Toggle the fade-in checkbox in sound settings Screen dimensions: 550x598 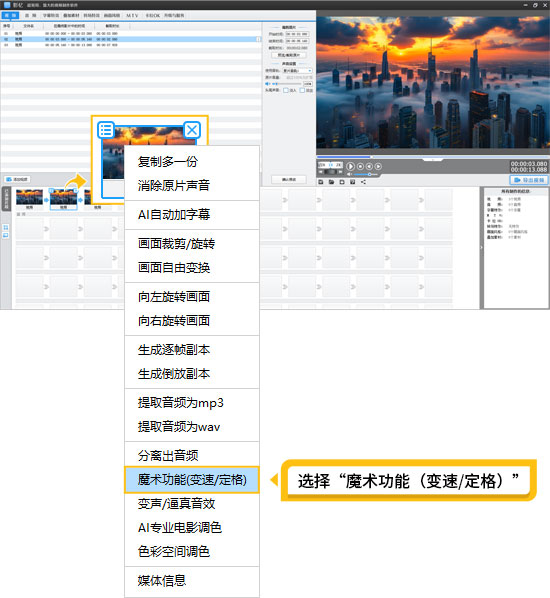click(x=286, y=90)
